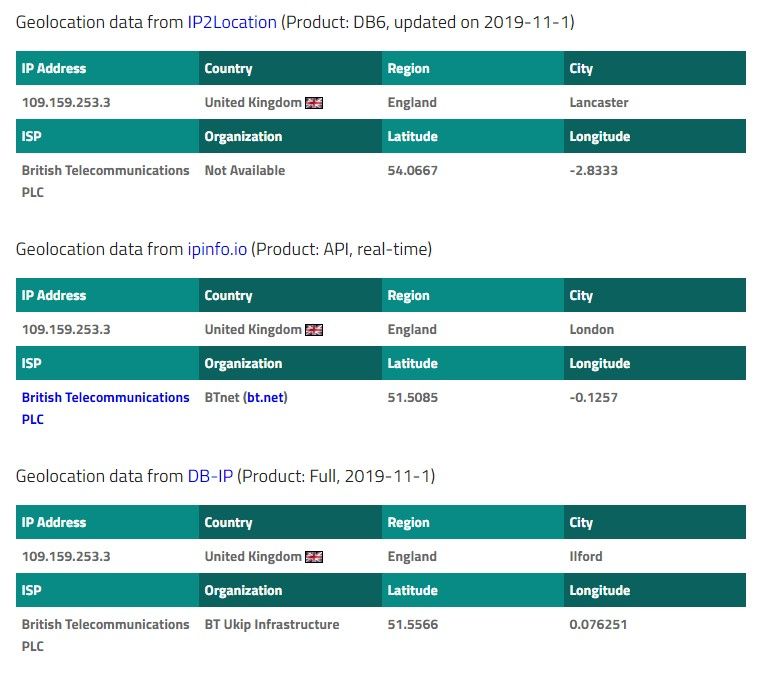Click UK flag icon in ipinfo.io table

[314, 330]
